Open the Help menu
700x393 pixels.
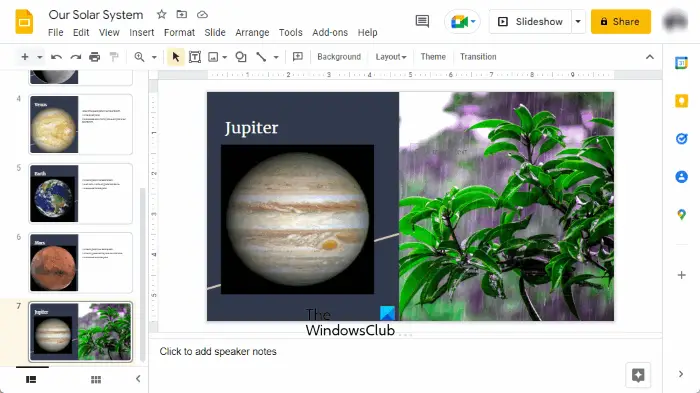pyautogui.click(x=367, y=33)
